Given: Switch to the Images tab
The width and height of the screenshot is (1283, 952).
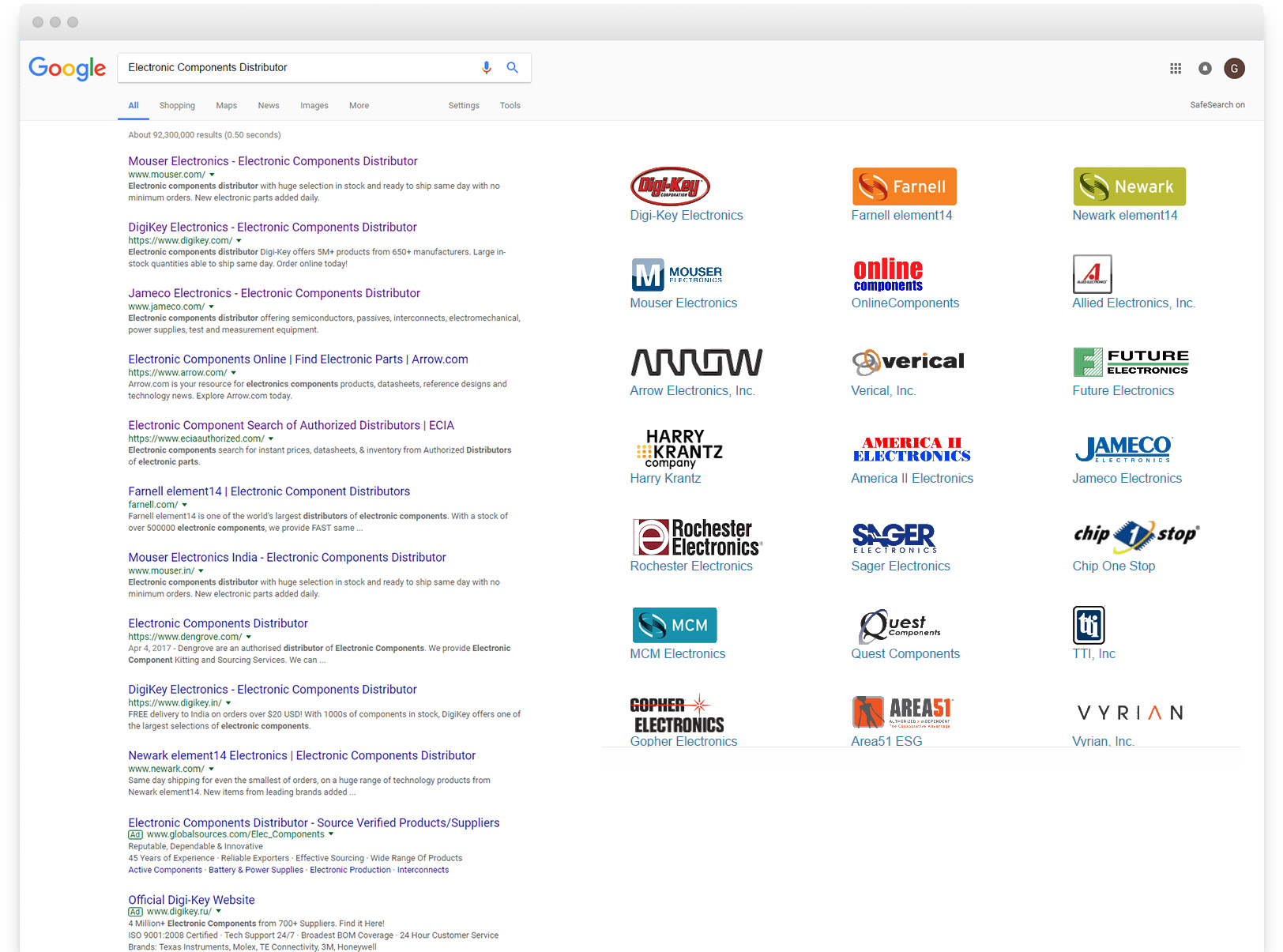Looking at the screenshot, I should tap(314, 105).
